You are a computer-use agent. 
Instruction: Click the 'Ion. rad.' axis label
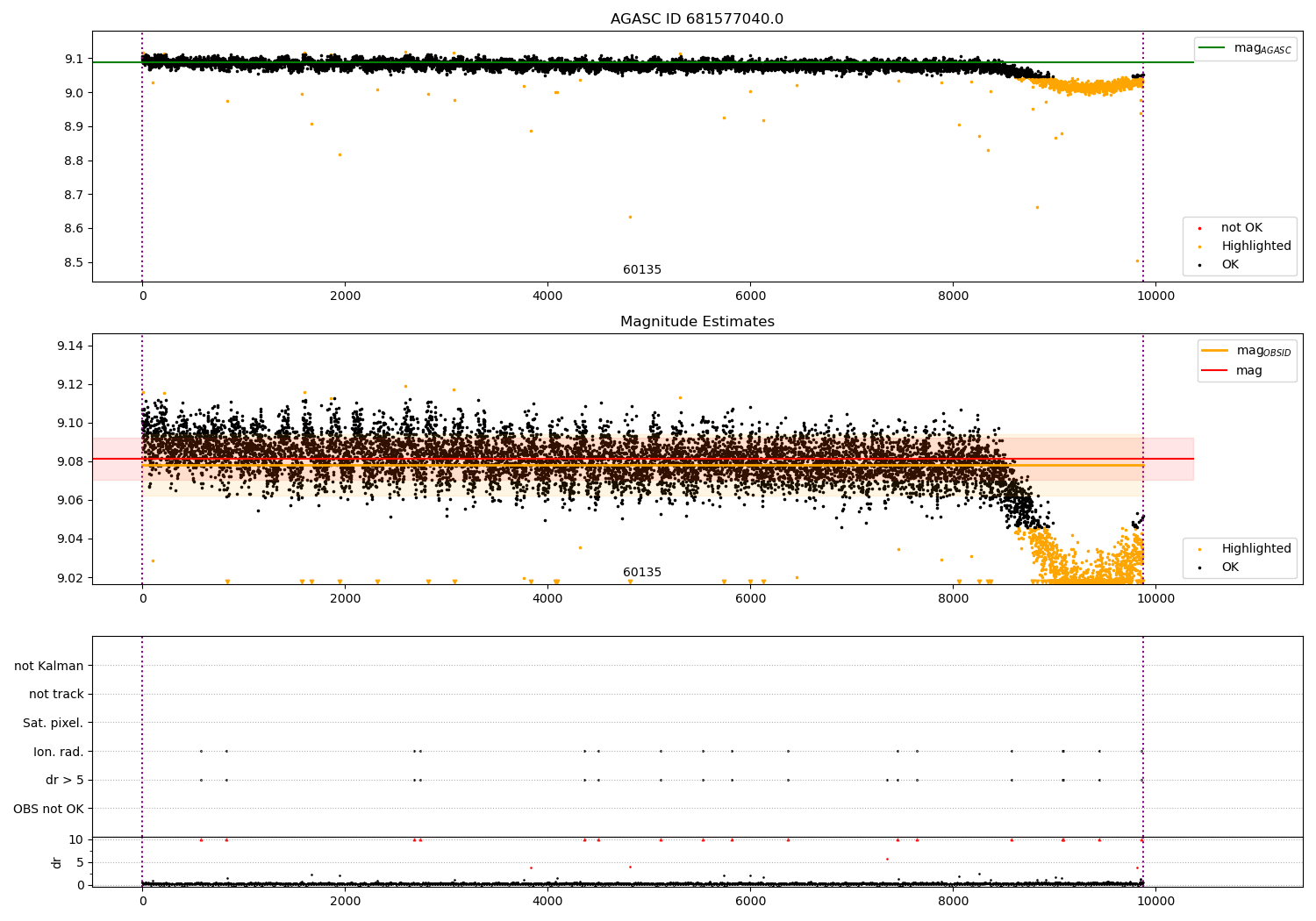click(59, 752)
